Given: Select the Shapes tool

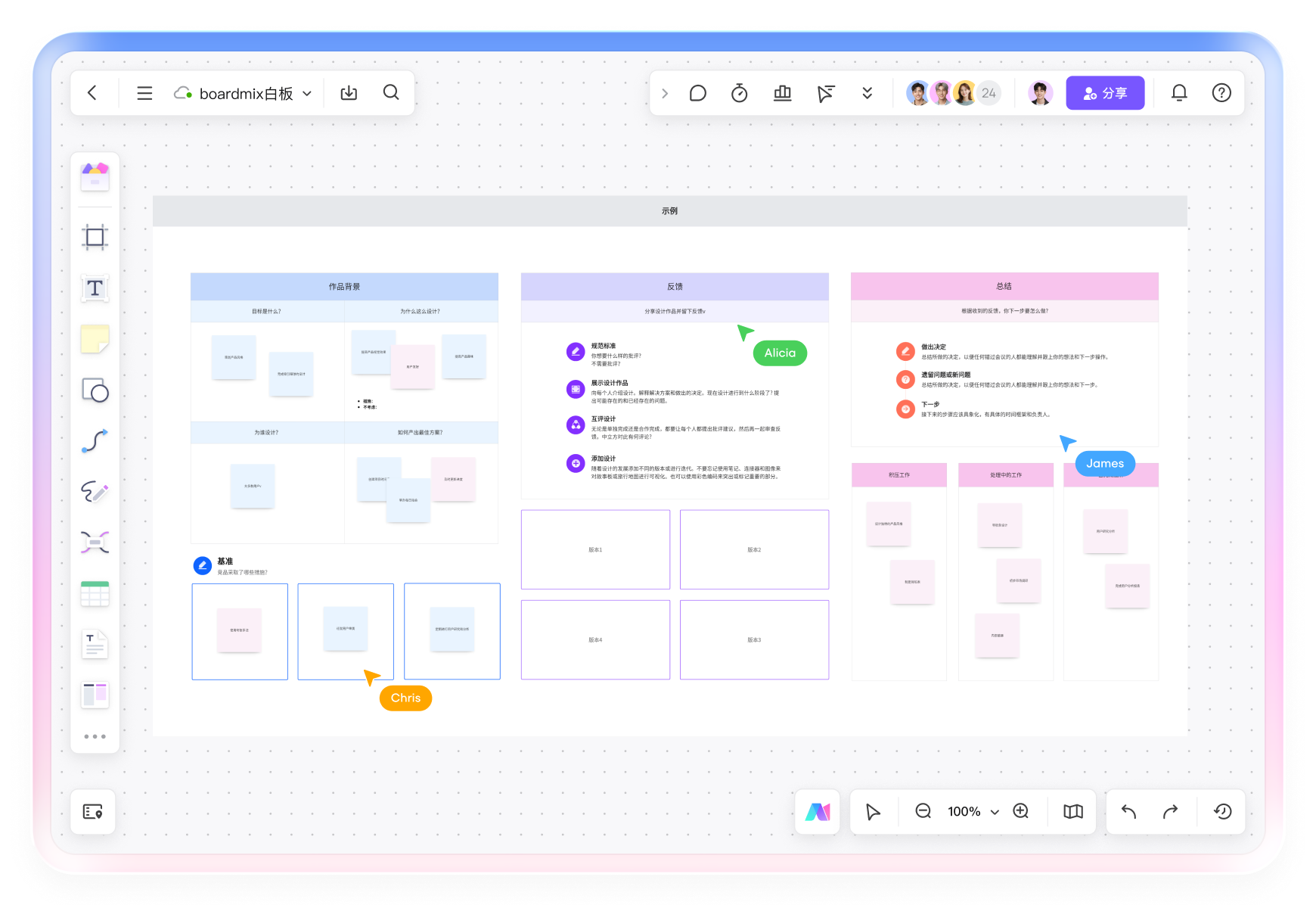Looking at the screenshot, I should point(95,390).
